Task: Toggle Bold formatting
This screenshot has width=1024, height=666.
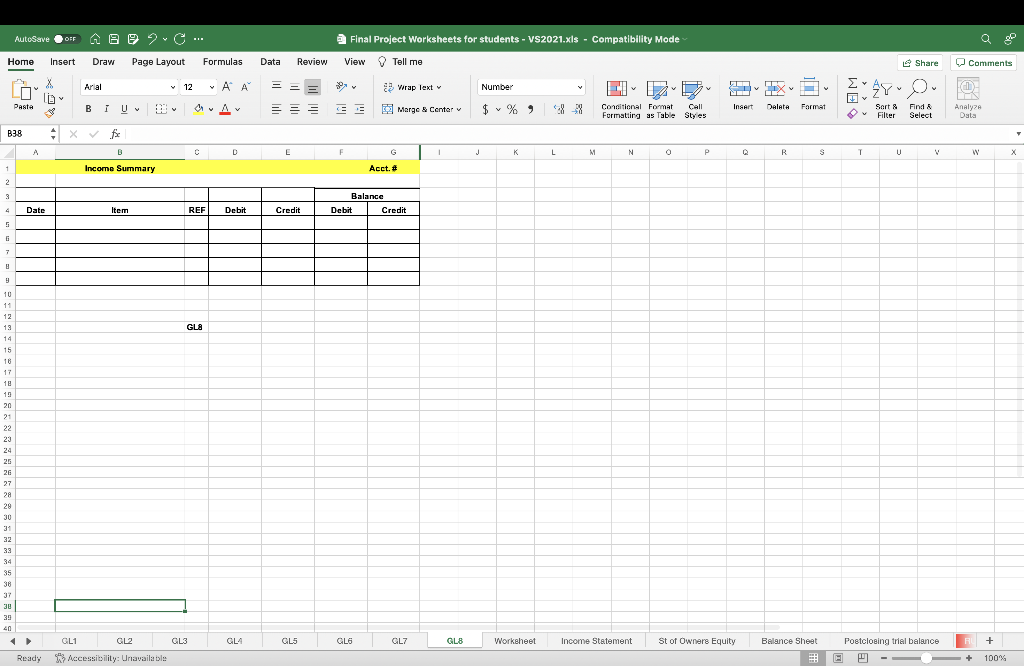Action: click(88, 109)
